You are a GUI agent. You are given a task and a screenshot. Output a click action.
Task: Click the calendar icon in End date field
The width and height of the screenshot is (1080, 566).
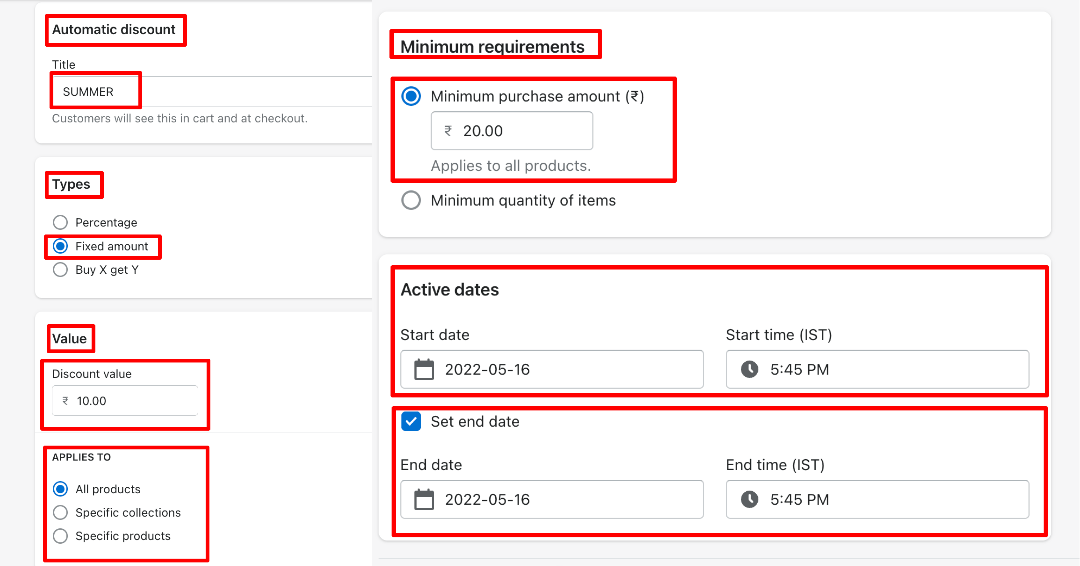[424, 500]
